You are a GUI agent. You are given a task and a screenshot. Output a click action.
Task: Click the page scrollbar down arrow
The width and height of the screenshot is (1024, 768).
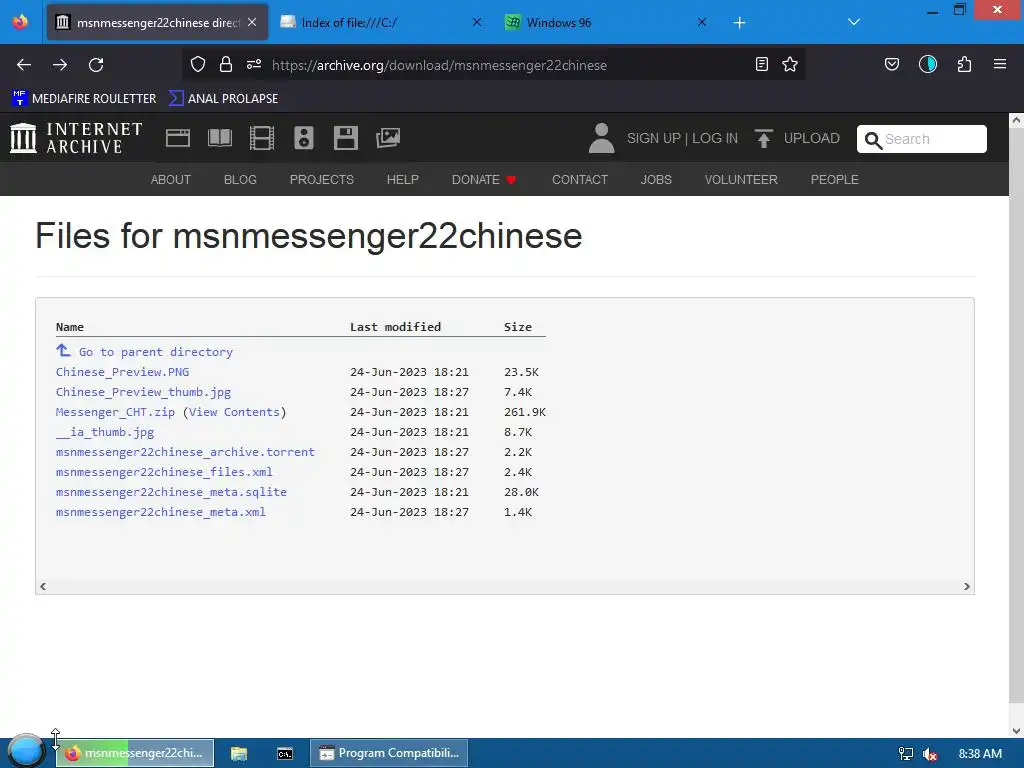pos(1016,731)
